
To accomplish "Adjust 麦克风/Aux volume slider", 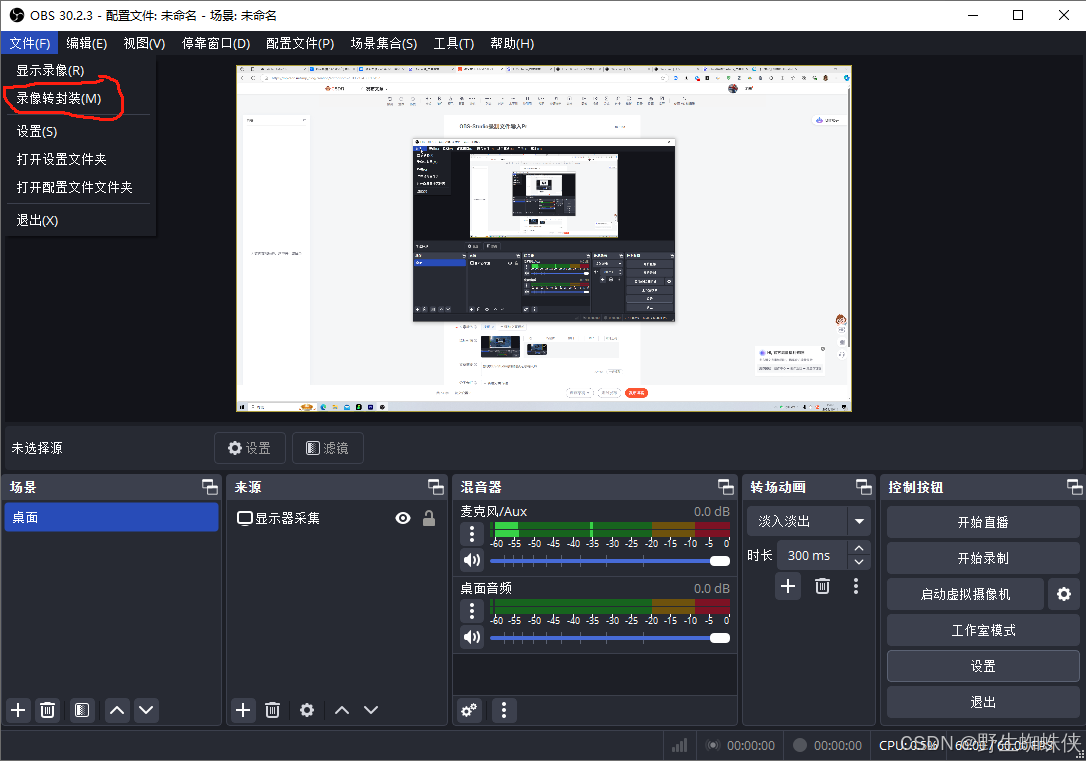I will [x=609, y=561].
